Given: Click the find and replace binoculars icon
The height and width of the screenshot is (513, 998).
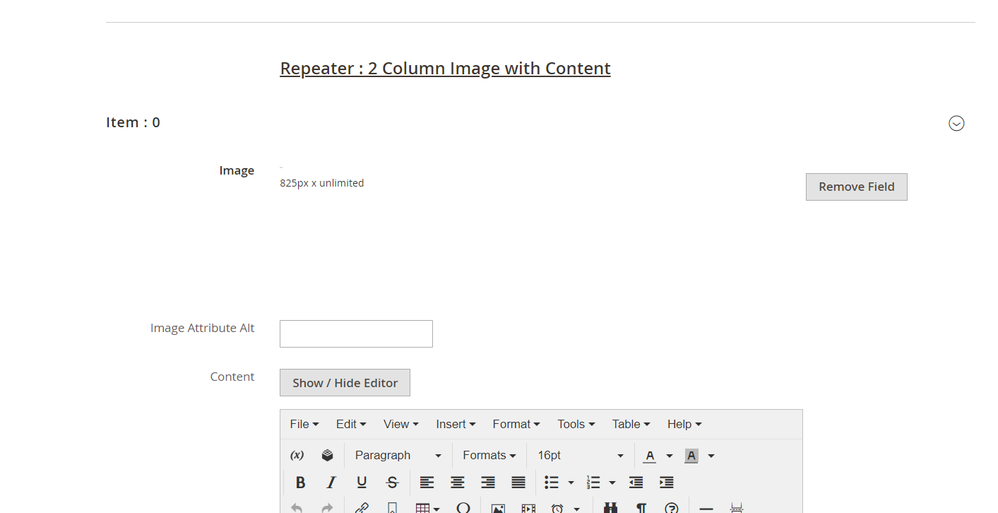Looking at the screenshot, I should click(610, 508).
